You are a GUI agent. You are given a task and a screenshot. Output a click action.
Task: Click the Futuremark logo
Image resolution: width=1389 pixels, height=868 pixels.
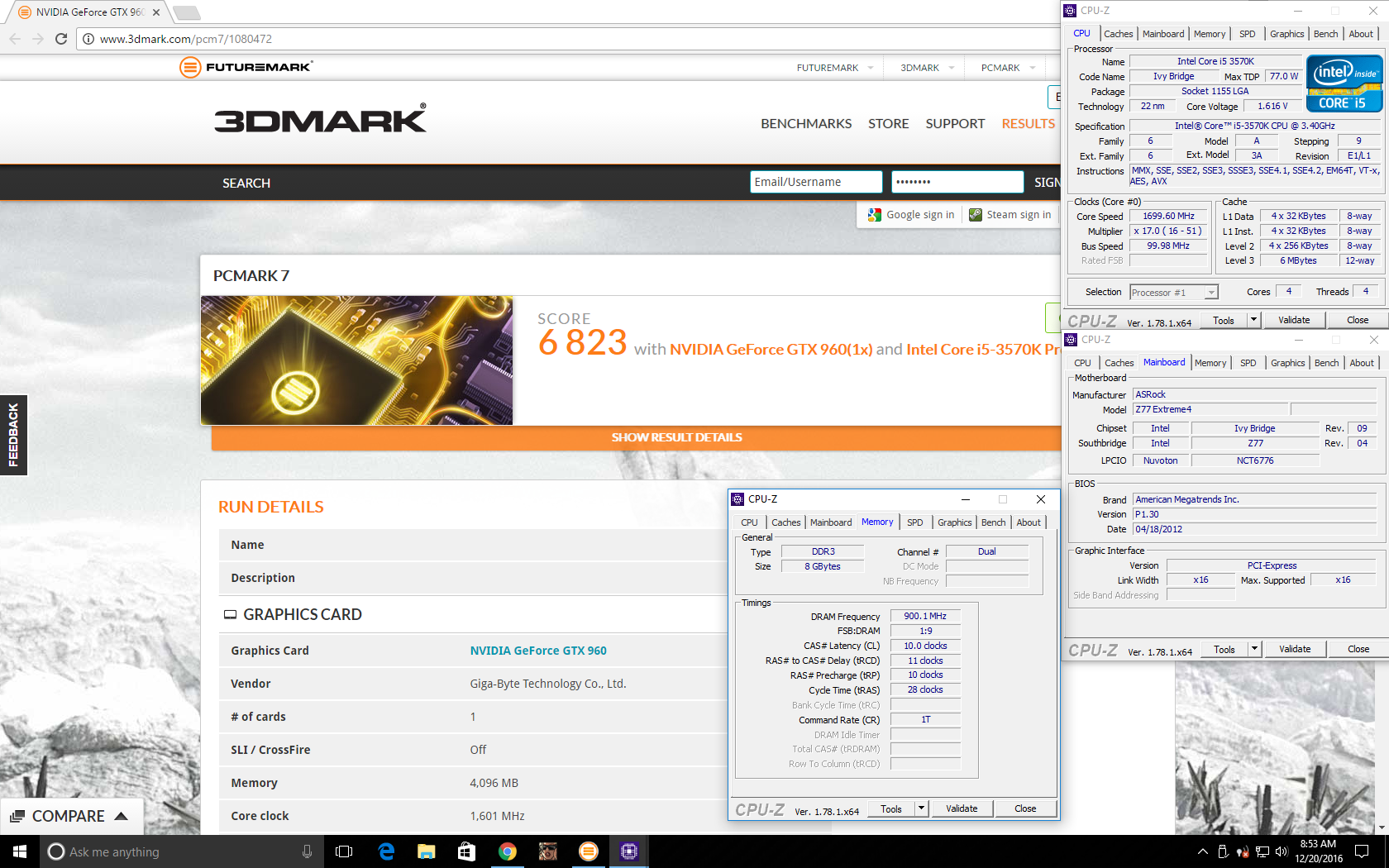(246, 67)
